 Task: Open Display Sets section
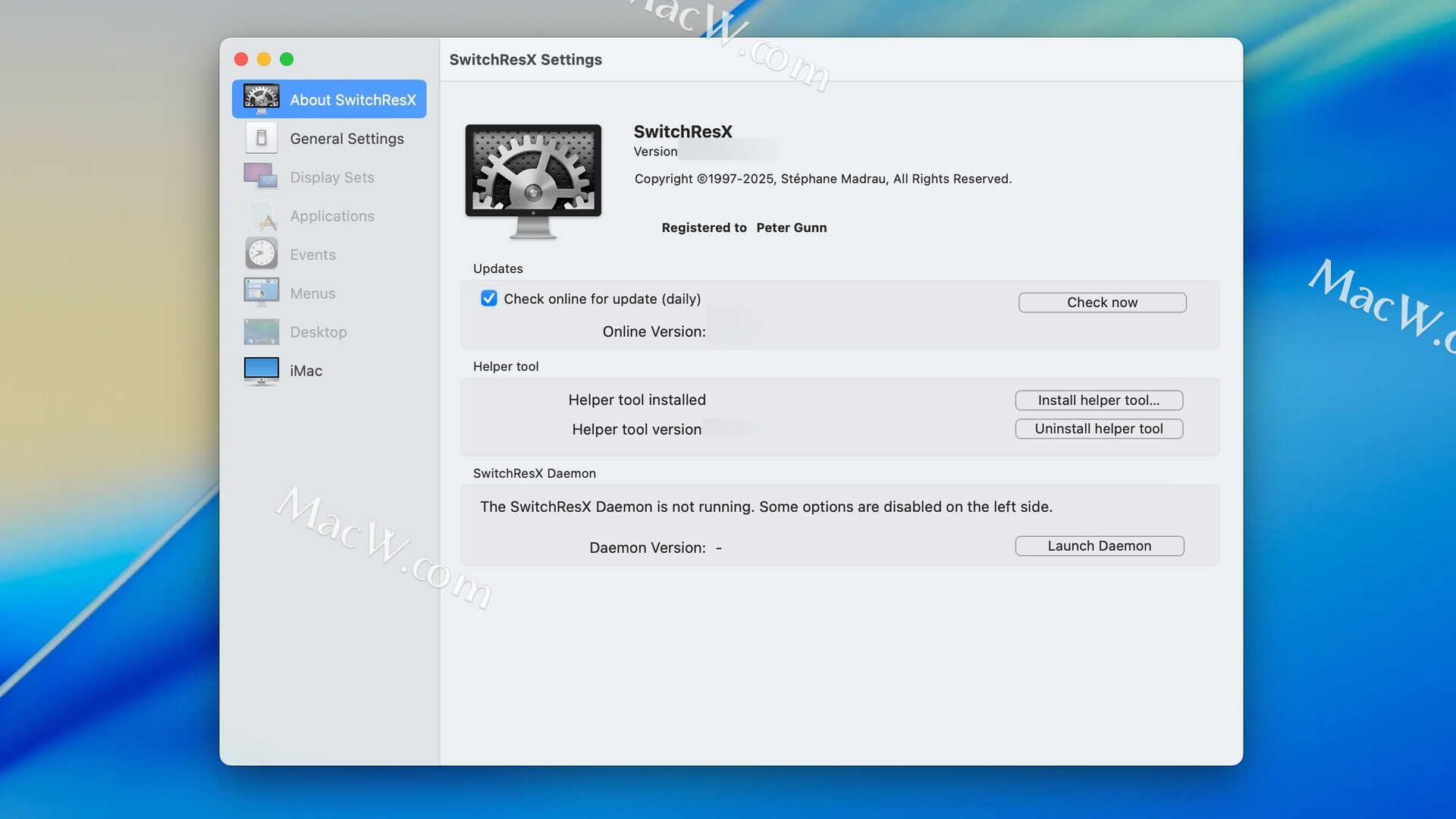coord(332,177)
